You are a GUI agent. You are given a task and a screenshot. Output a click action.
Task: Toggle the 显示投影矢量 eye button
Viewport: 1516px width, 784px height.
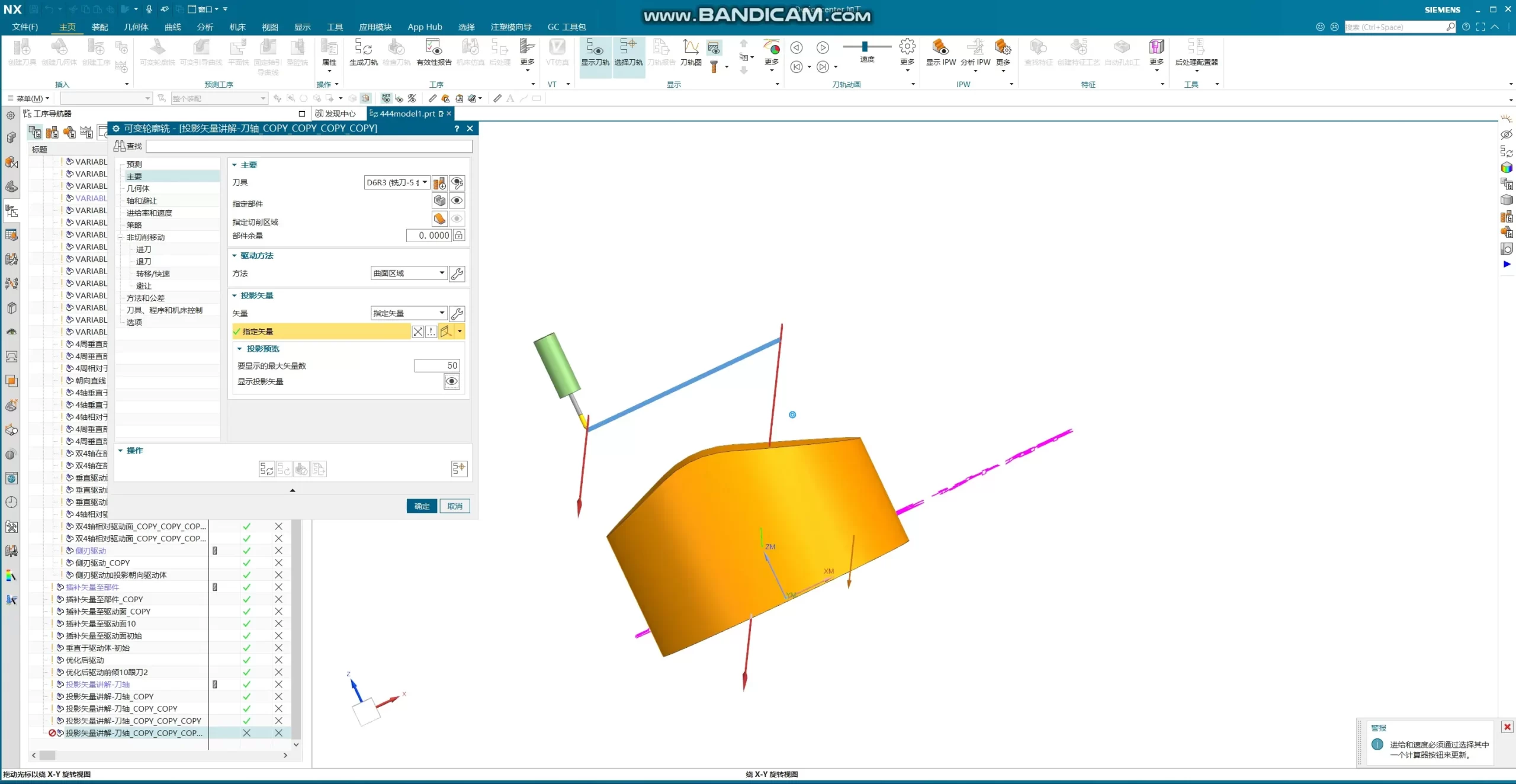tap(452, 381)
